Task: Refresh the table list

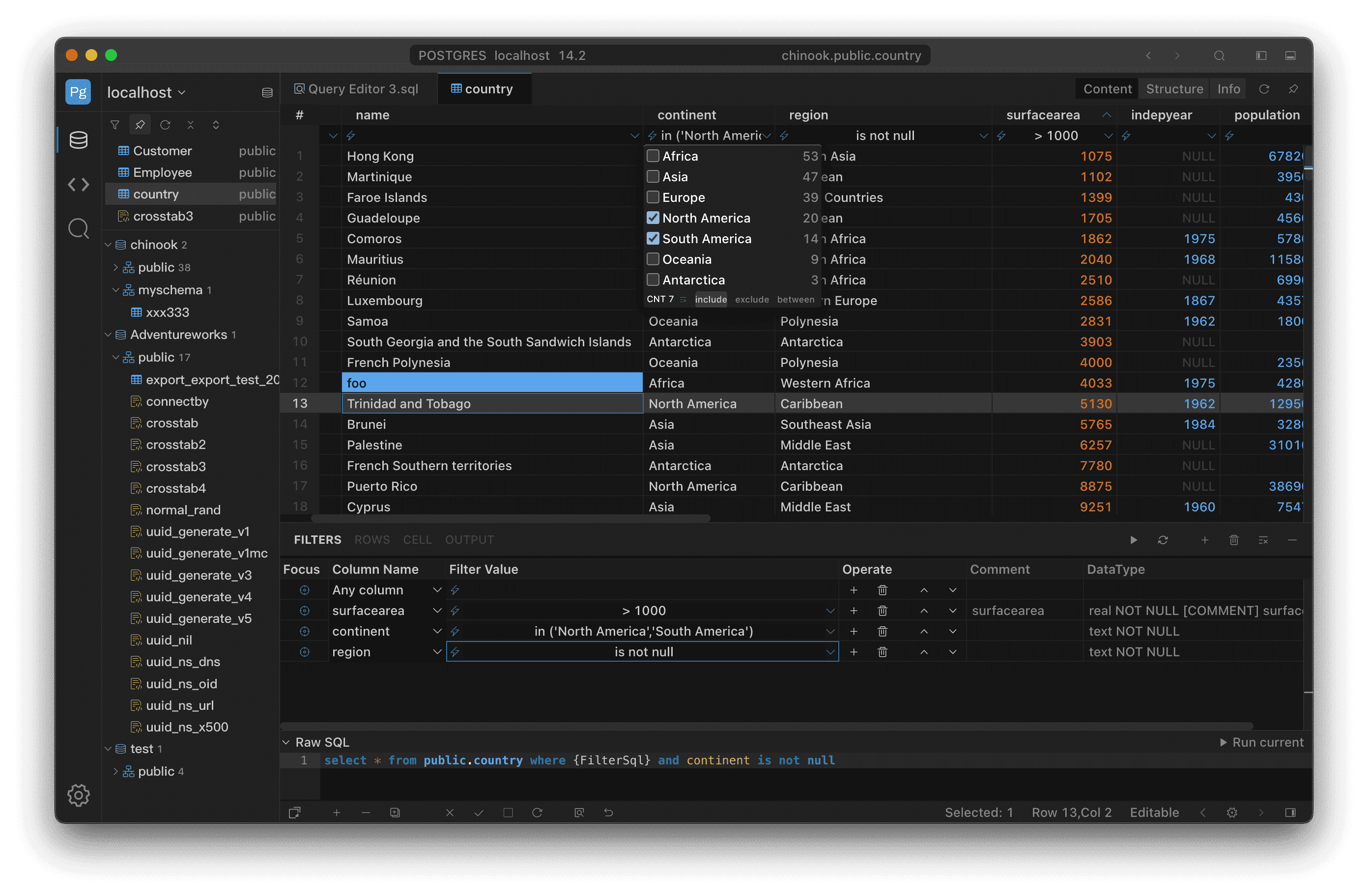Action: point(166,124)
